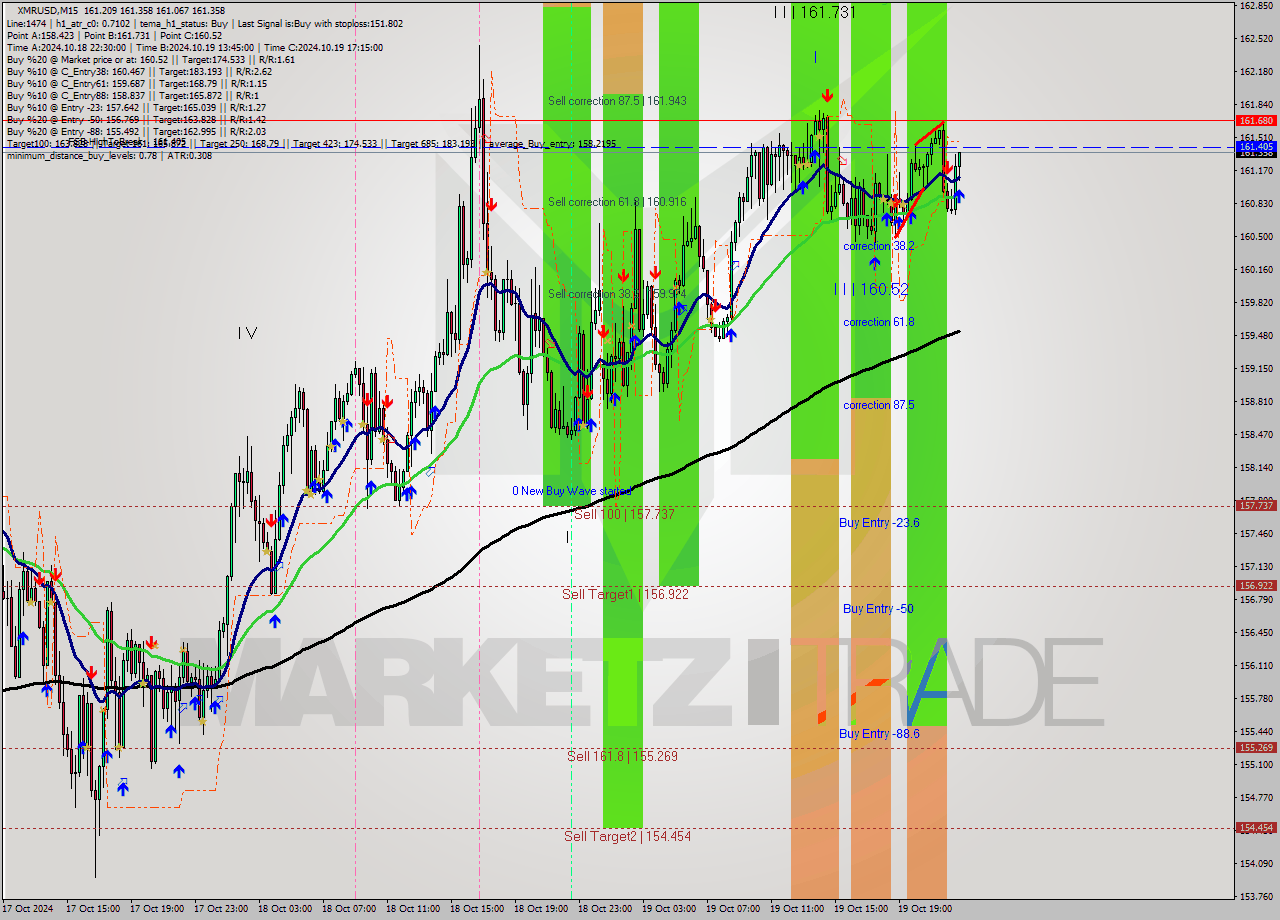Click the 'I V' wave label
The width and height of the screenshot is (1280, 920).
pyautogui.click(x=248, y=333)
